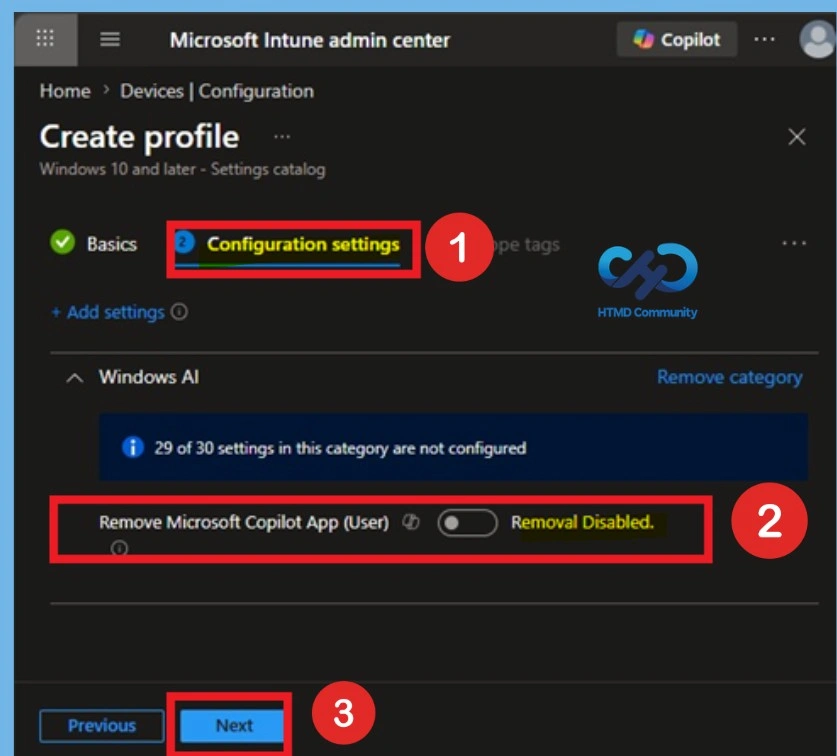Click the Previous button
837x756 pixels.
pos(102,726)
